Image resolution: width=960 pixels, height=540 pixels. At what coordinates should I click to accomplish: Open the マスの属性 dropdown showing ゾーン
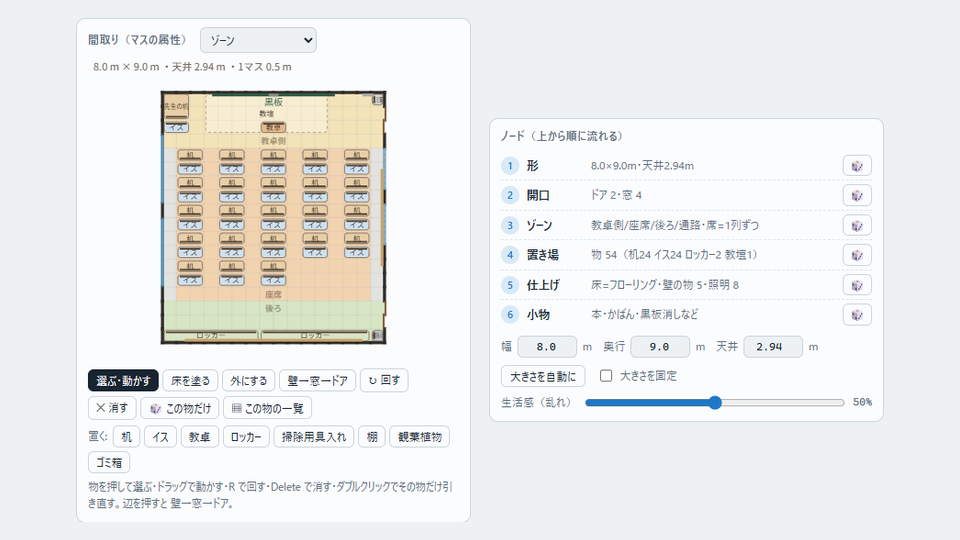tap(258, 40)
